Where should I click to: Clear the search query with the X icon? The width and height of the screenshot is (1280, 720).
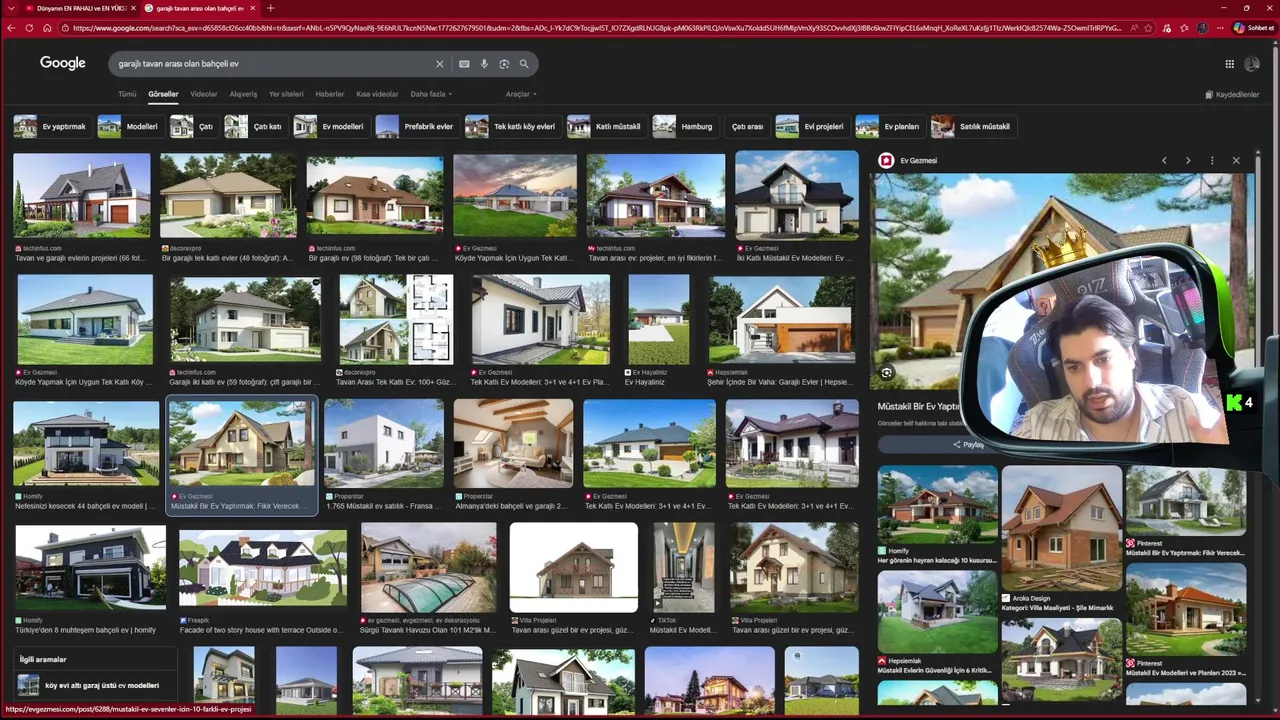click(x=439, y=64)
